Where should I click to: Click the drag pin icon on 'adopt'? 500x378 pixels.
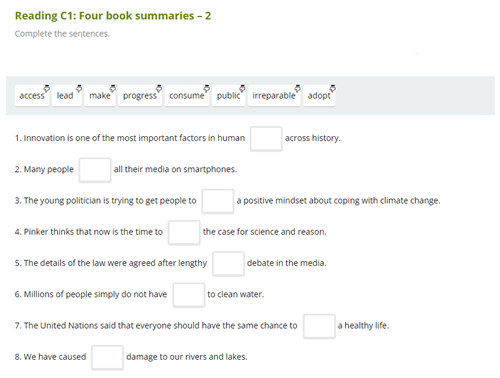tap(333, 88)
